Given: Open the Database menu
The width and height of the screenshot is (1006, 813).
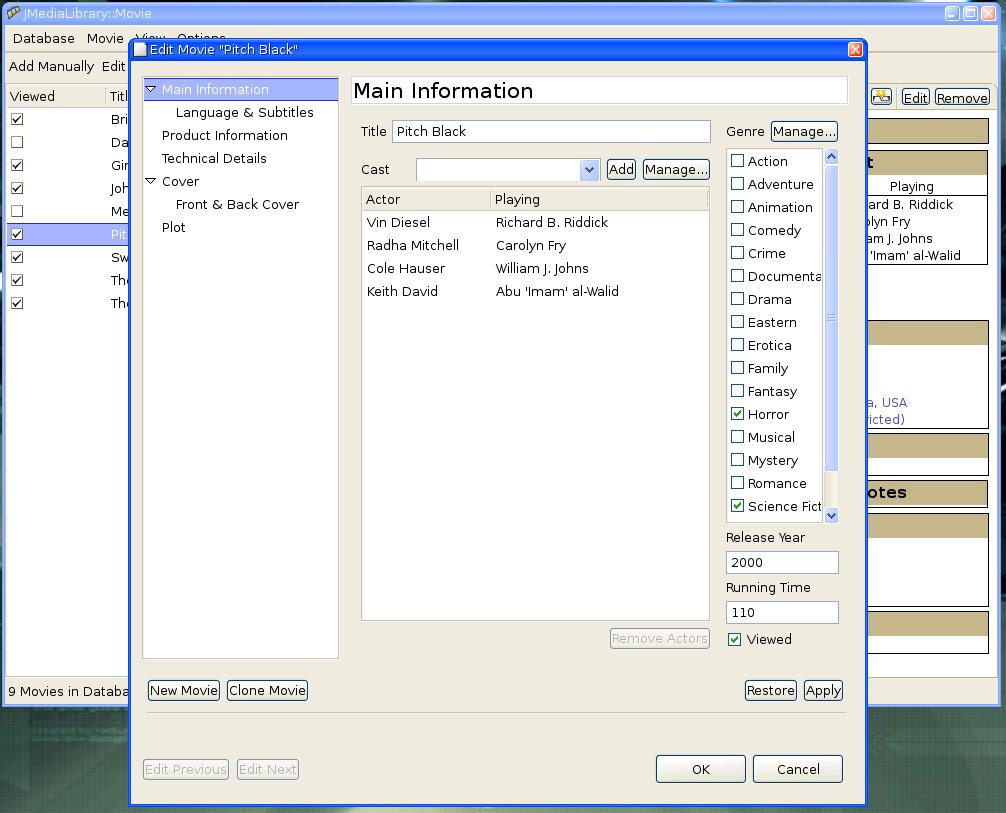Looking at the screenshot, I should pyautogui.click(x=44, y=39).
